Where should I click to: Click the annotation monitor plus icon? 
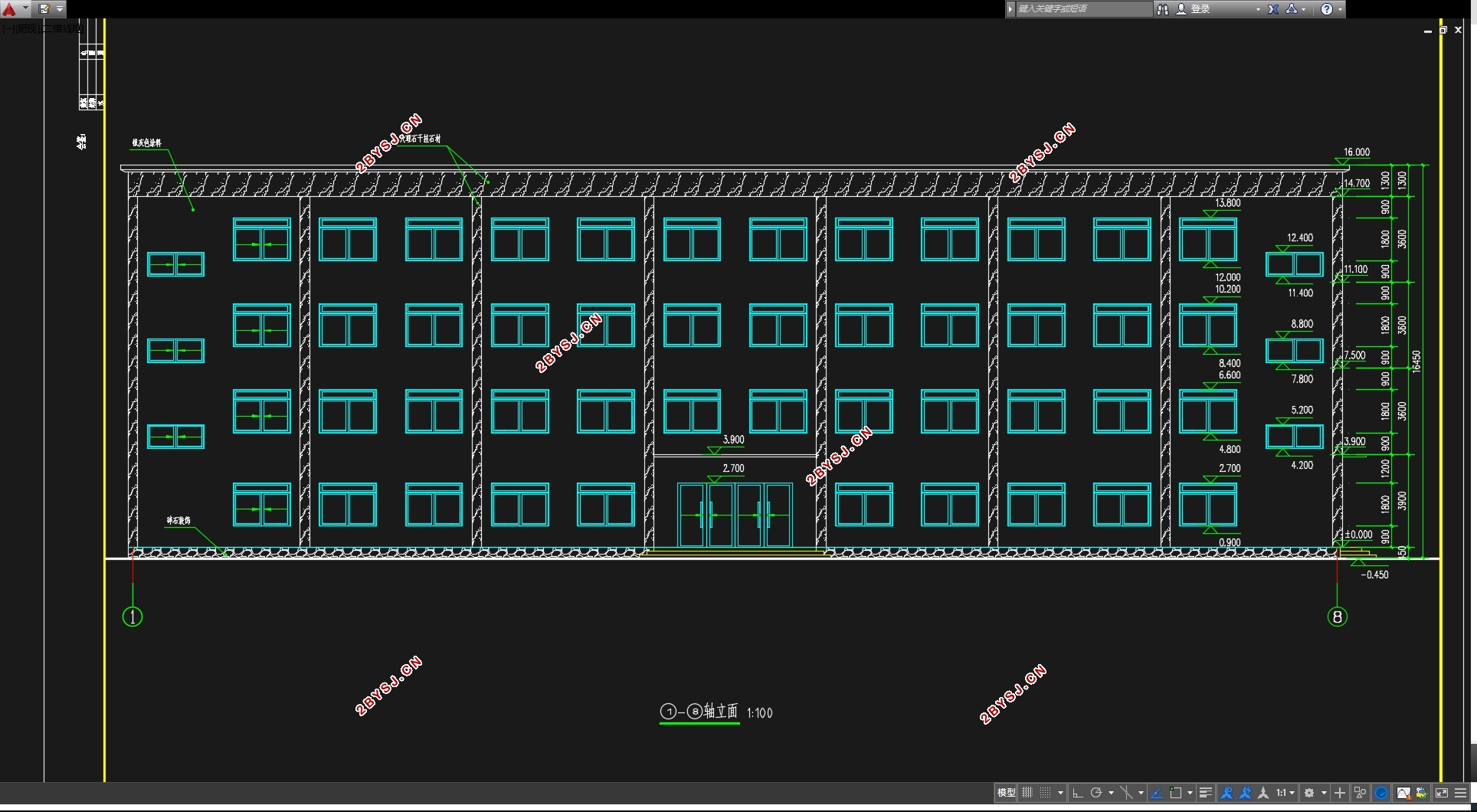click(x=1340, y=793)
